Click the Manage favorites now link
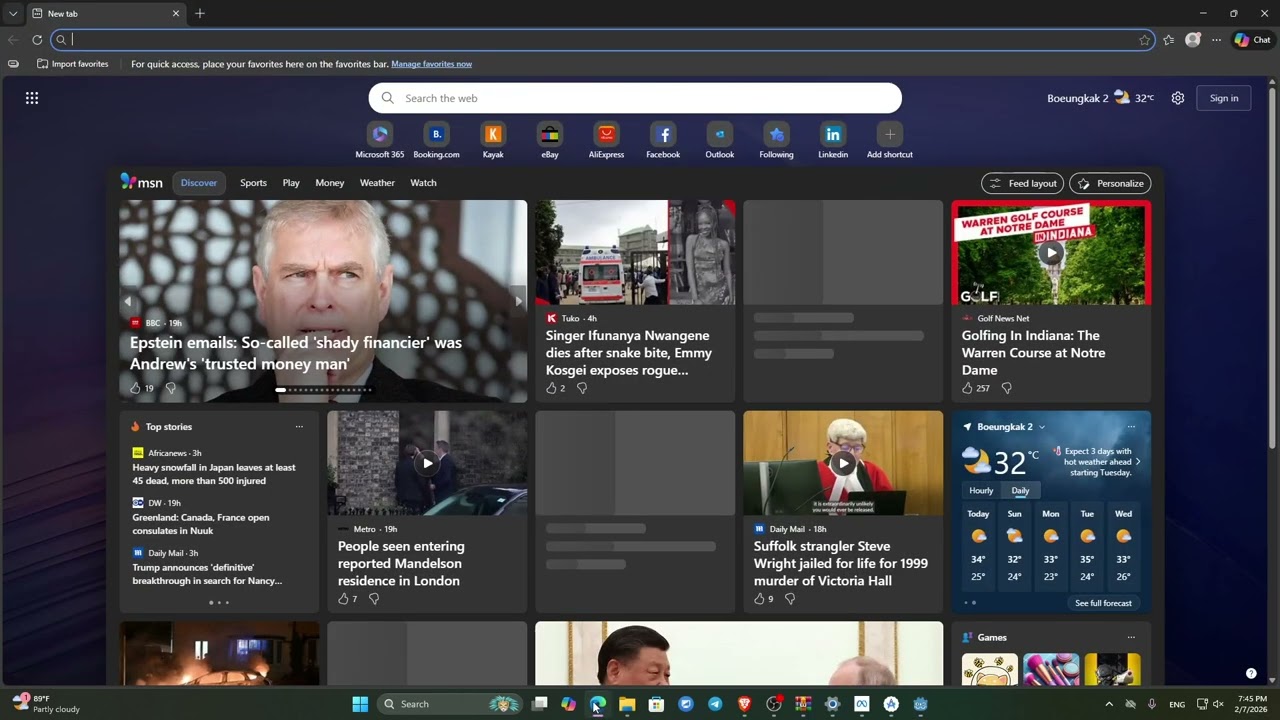This screenshot has height=720, width=1280. coord(432,64)
